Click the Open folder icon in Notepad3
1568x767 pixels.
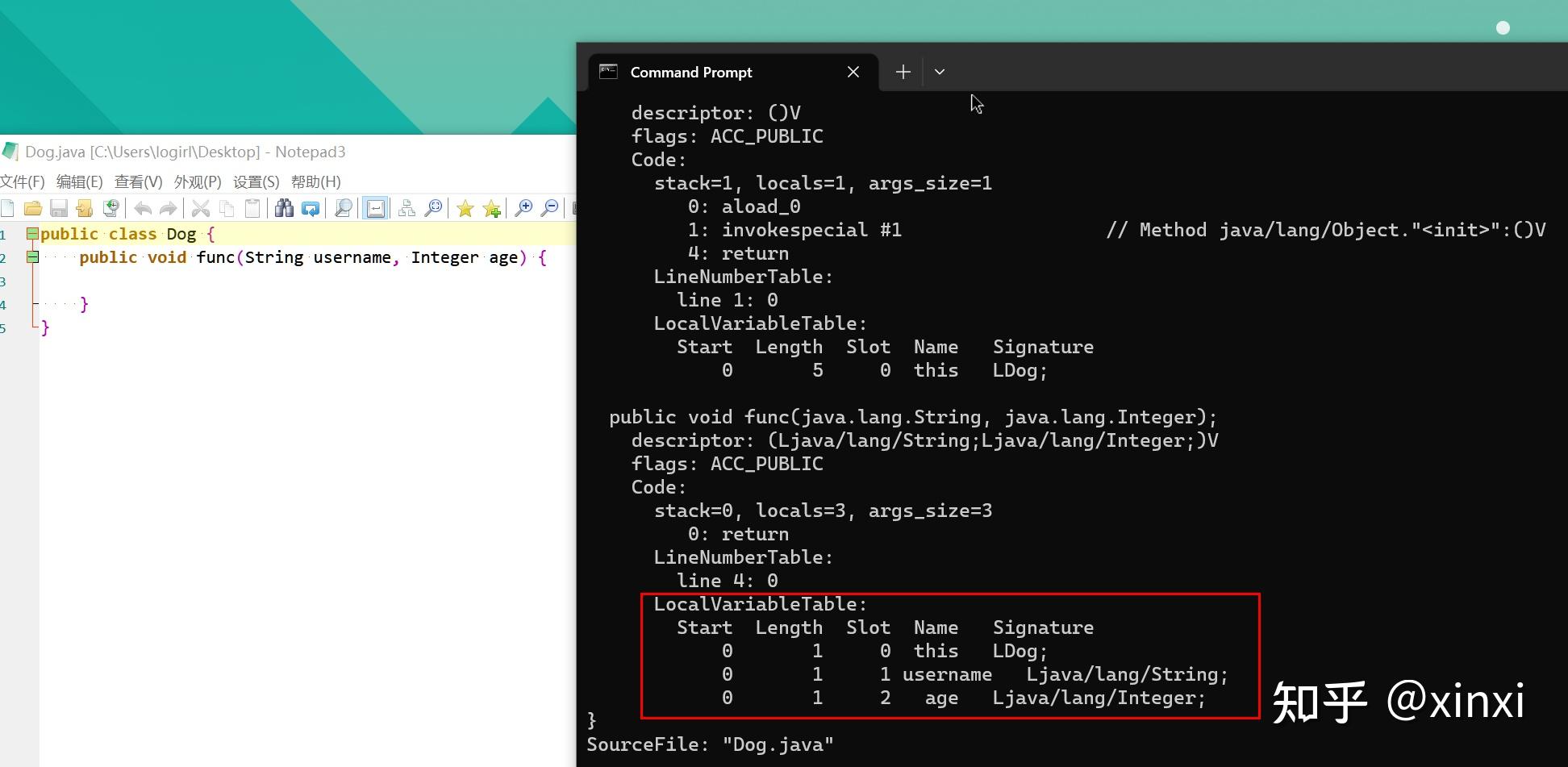[x=33, y=208]
